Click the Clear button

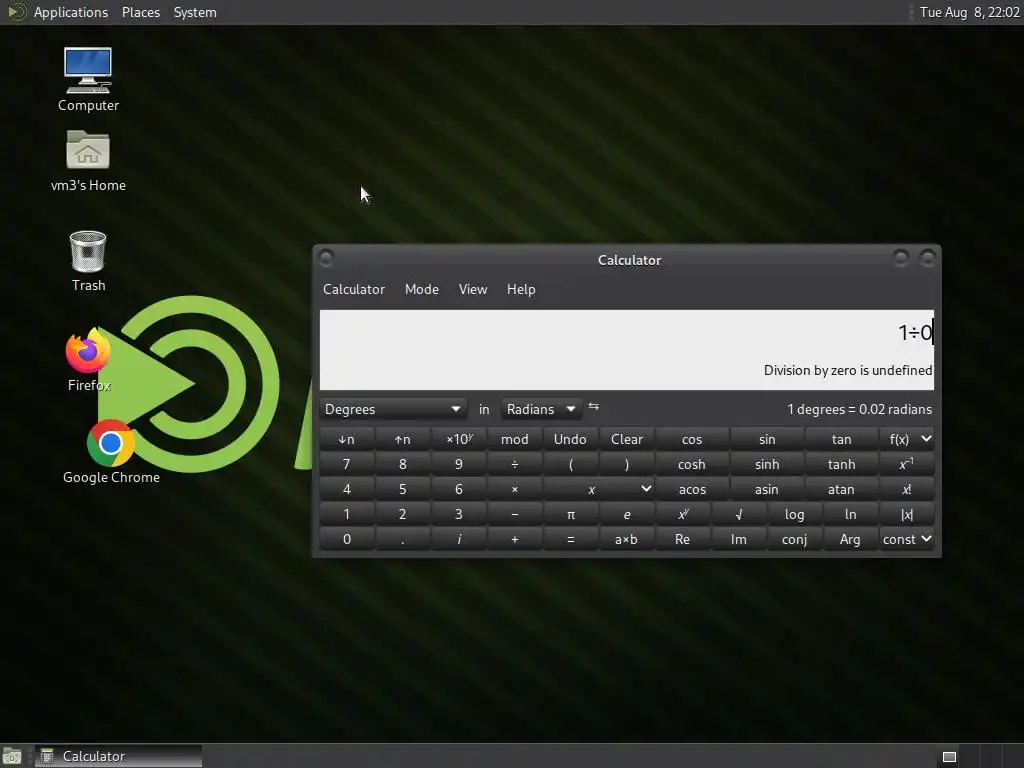tap(627, 440)
